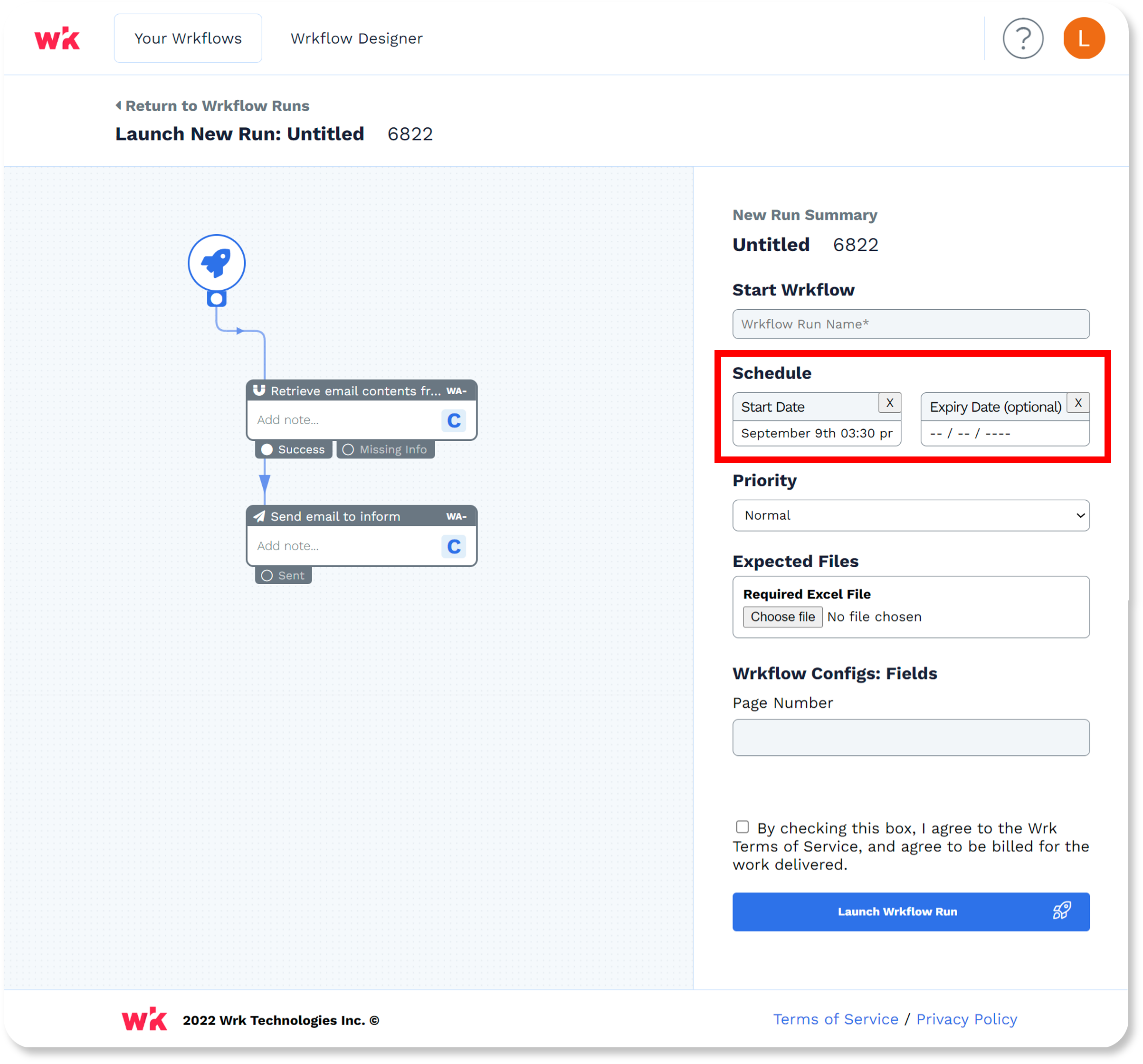The image size is (1143, 1064).
Task: Click magnet icon on Retrieve email step
Action: coord(259,390)
